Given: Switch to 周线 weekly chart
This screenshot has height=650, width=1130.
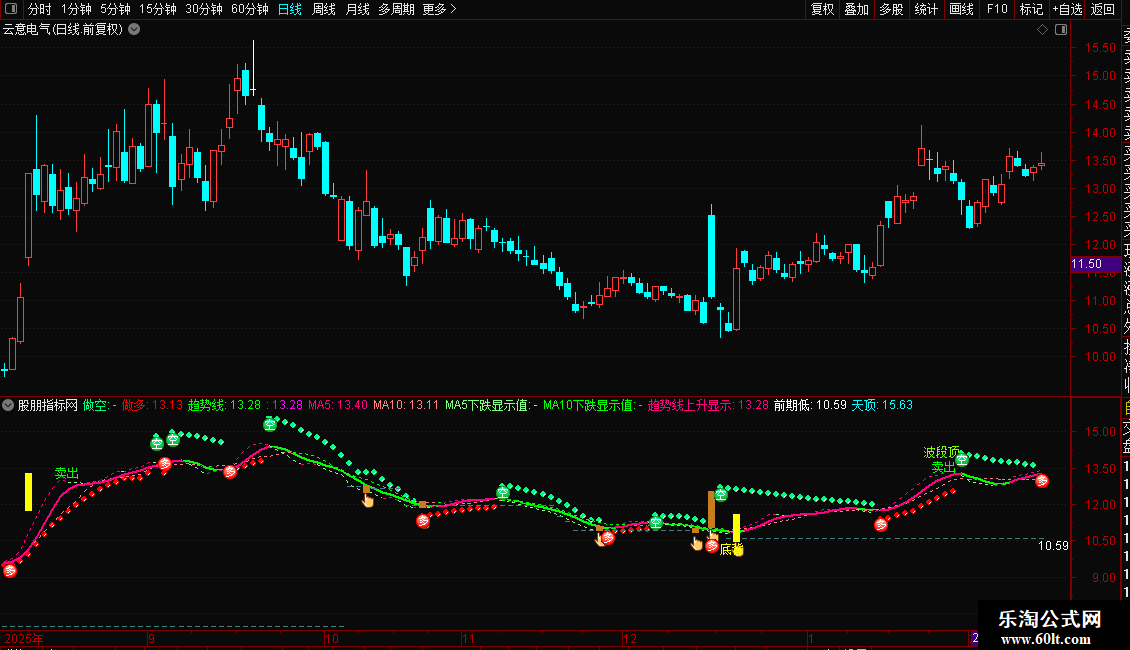Looking at the screenshot, I should click(x=324, y=9).
